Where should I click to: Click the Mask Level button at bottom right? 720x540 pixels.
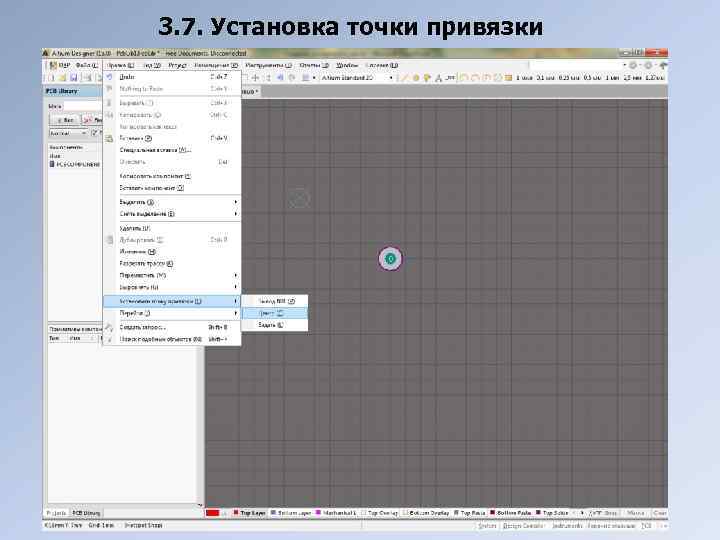click(x=636, y=513)
